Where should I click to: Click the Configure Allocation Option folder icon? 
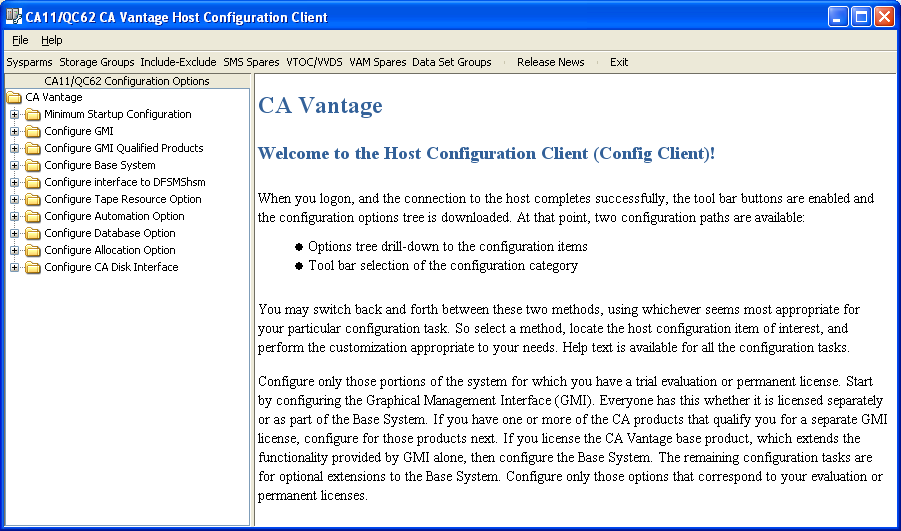[x=33, y=251]
